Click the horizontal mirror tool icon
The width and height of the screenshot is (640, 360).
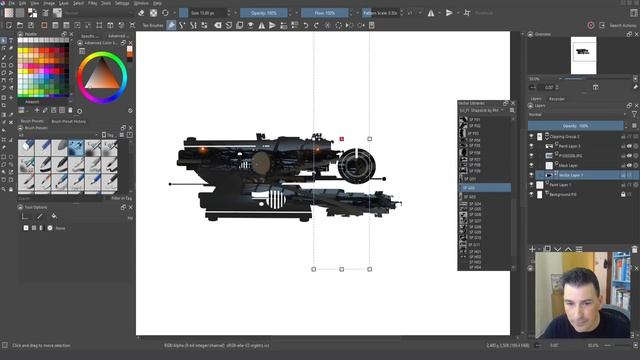pyautogui.click(x=431, y=13)
